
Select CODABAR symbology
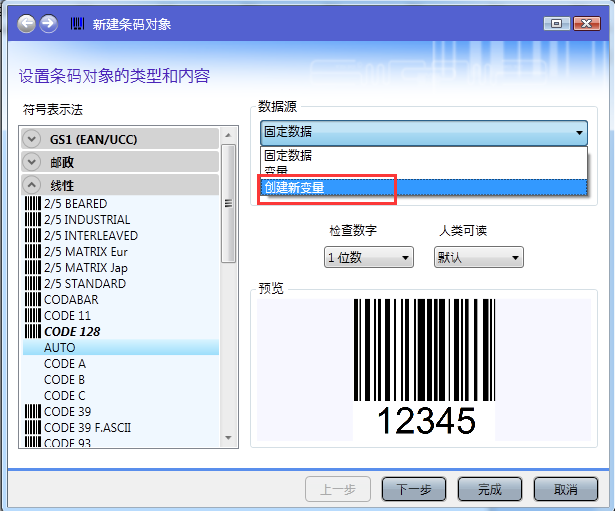click(x=71, y=300)
